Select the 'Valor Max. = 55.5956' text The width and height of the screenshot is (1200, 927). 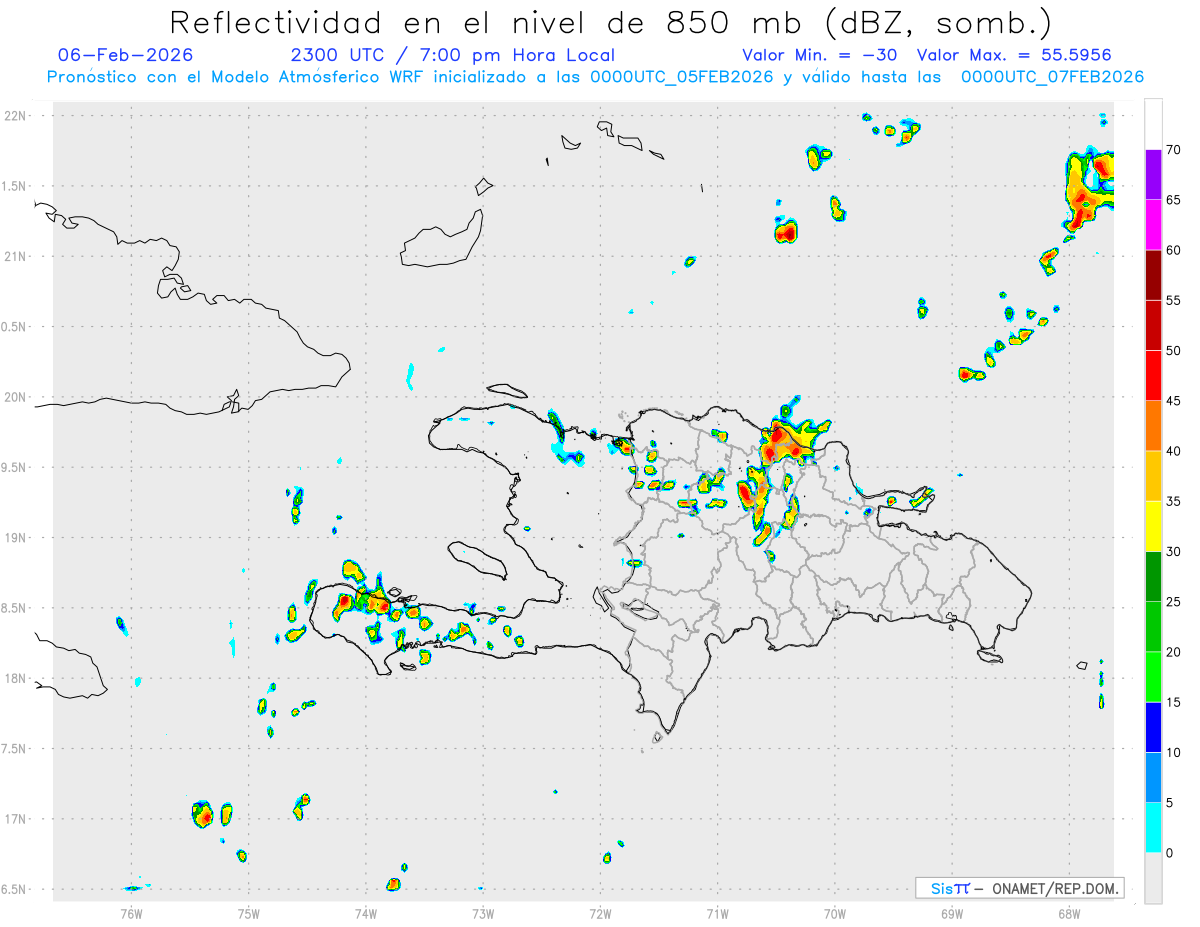1015,55
